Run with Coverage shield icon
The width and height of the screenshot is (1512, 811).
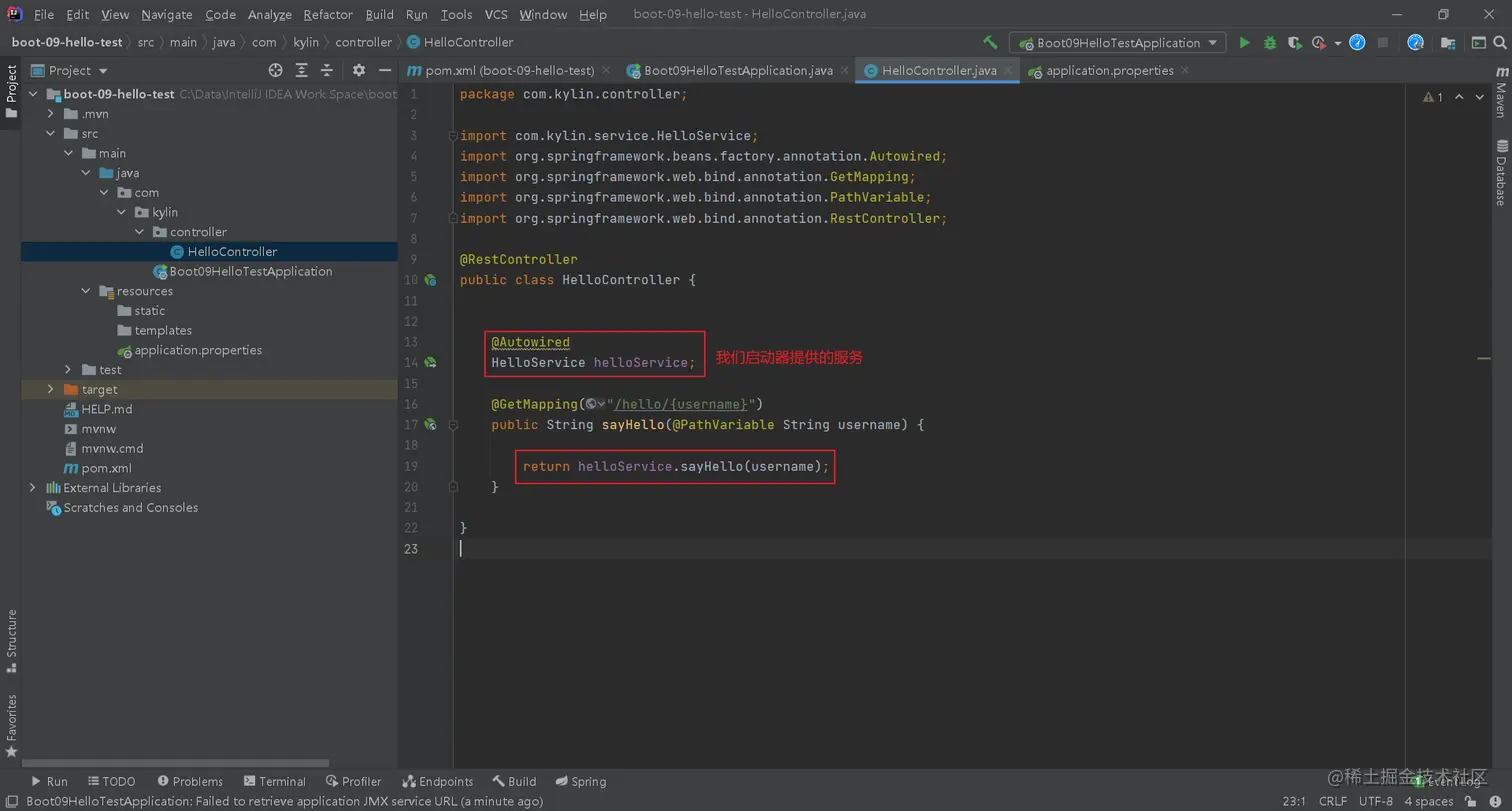[1295, 42]
